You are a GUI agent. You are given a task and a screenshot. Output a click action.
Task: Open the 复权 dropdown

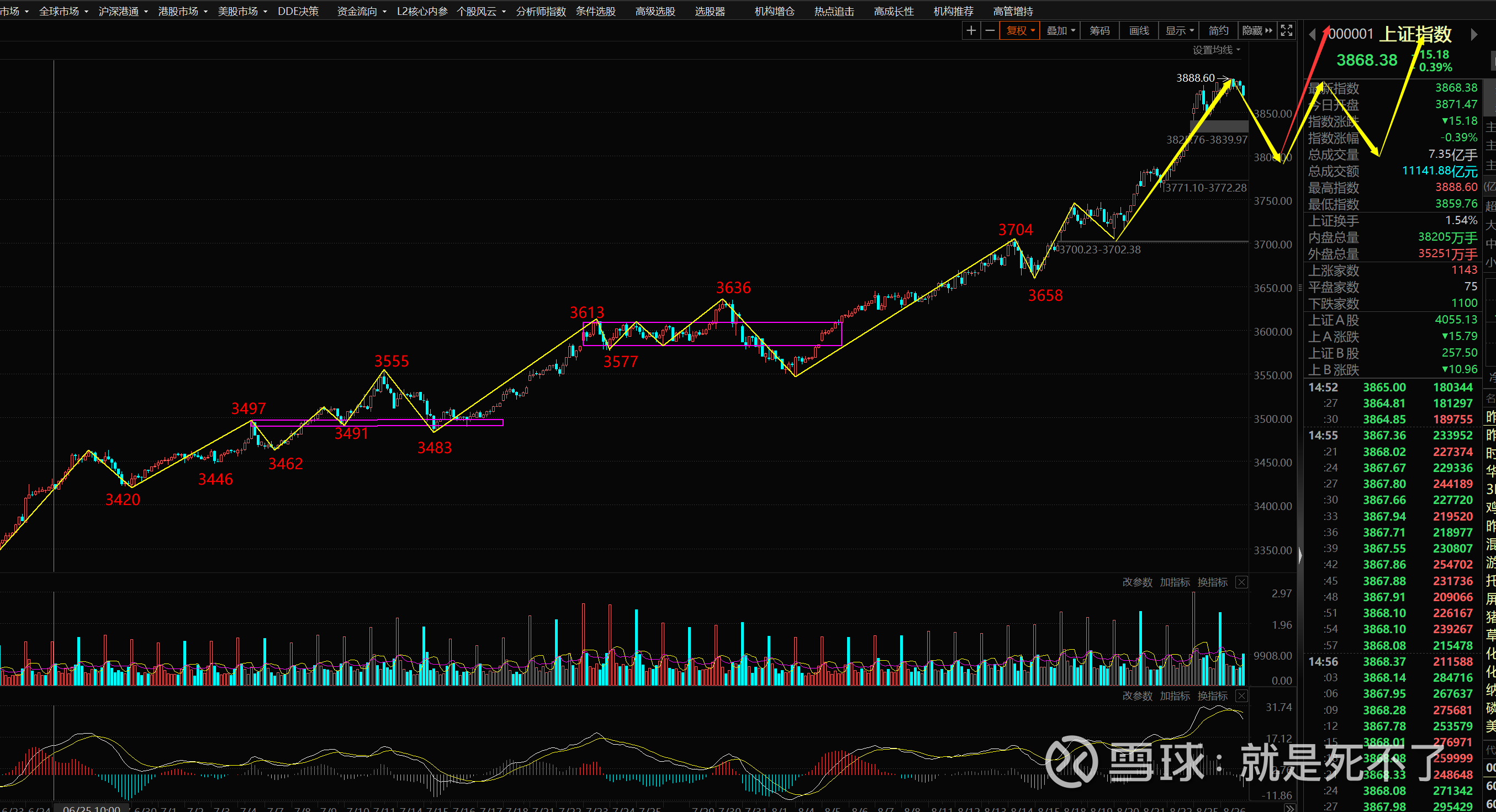1020,30
